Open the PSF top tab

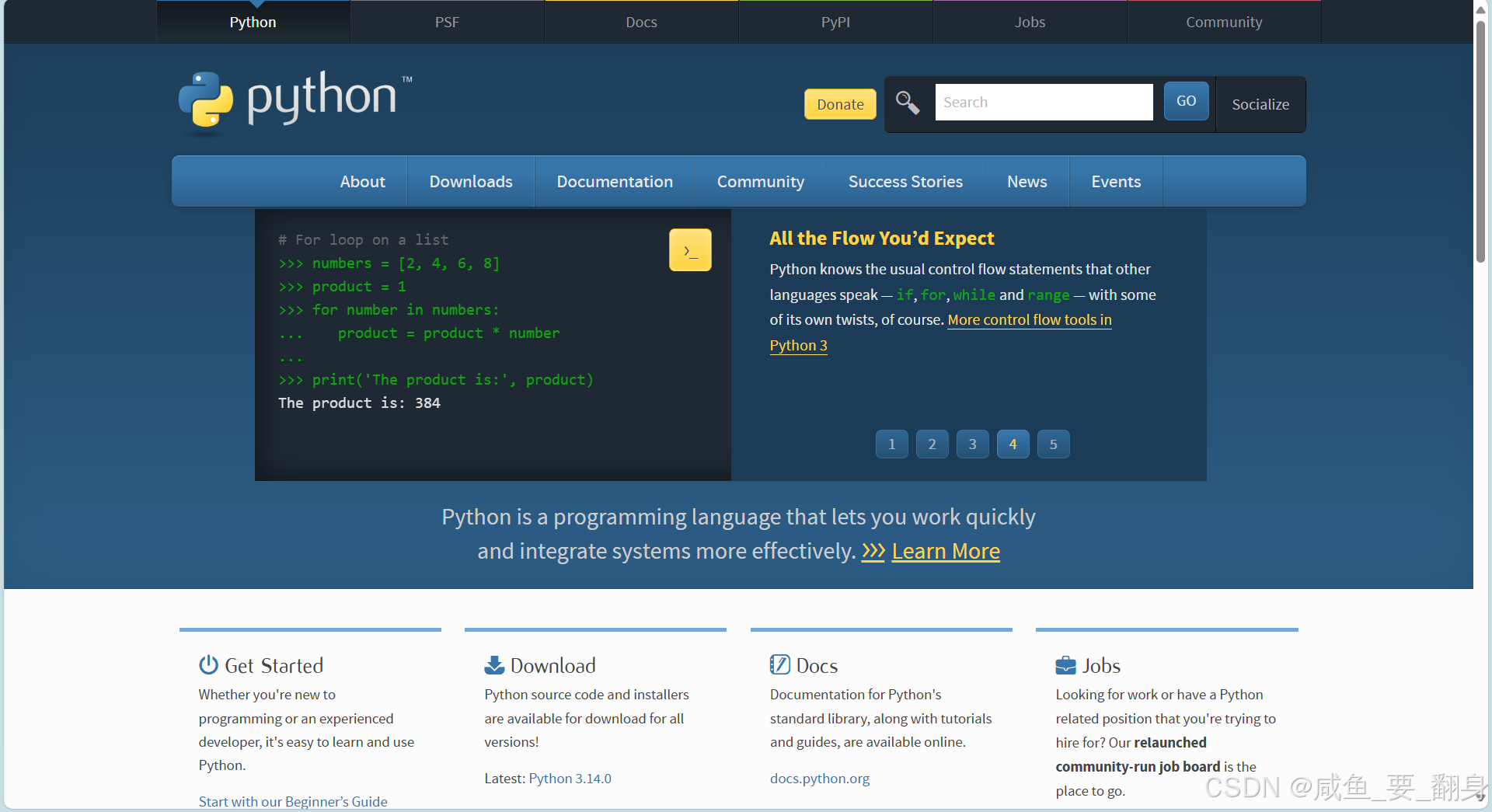tap(447, 22)
